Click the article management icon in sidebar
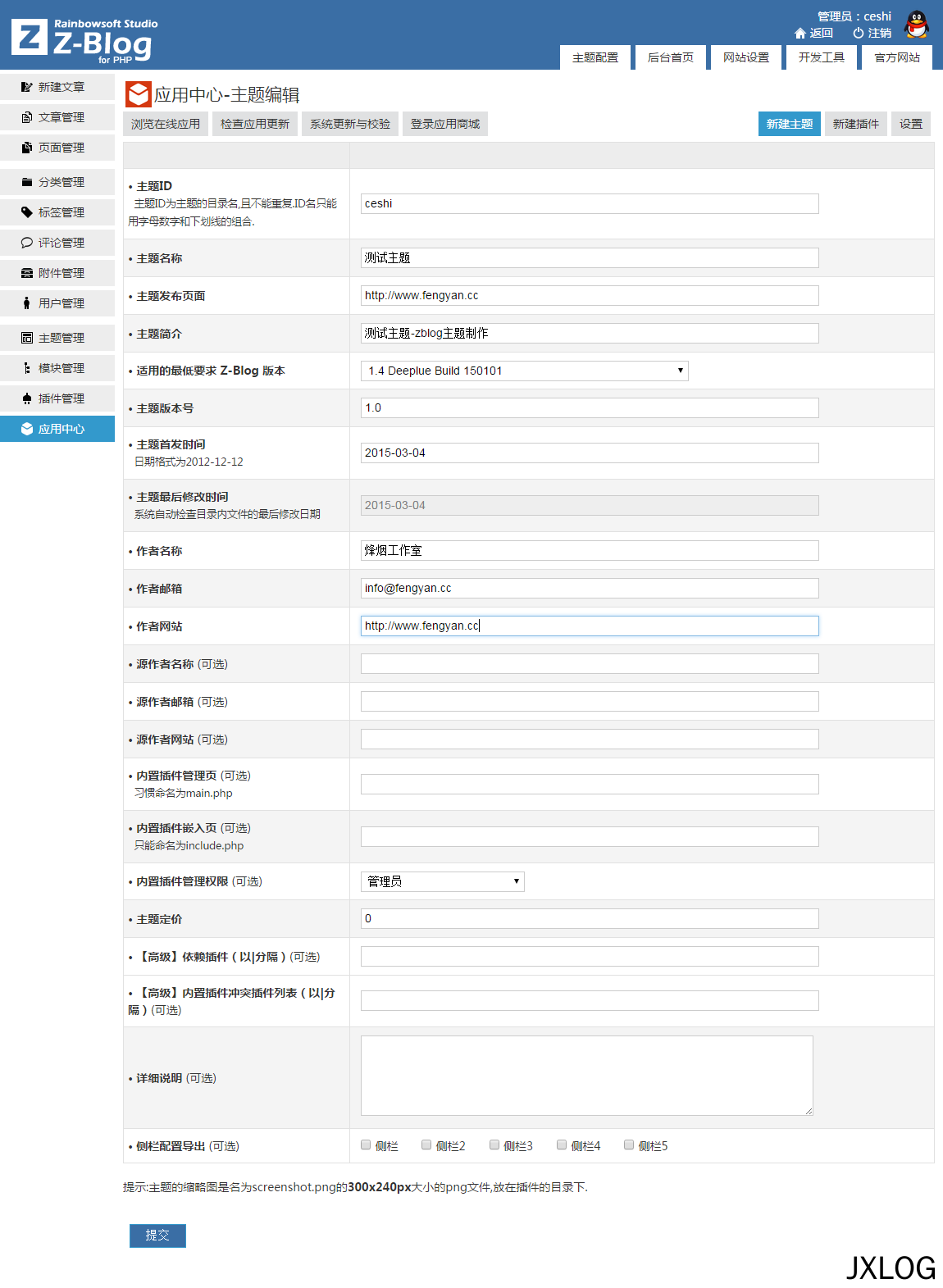 coord(27,117)
